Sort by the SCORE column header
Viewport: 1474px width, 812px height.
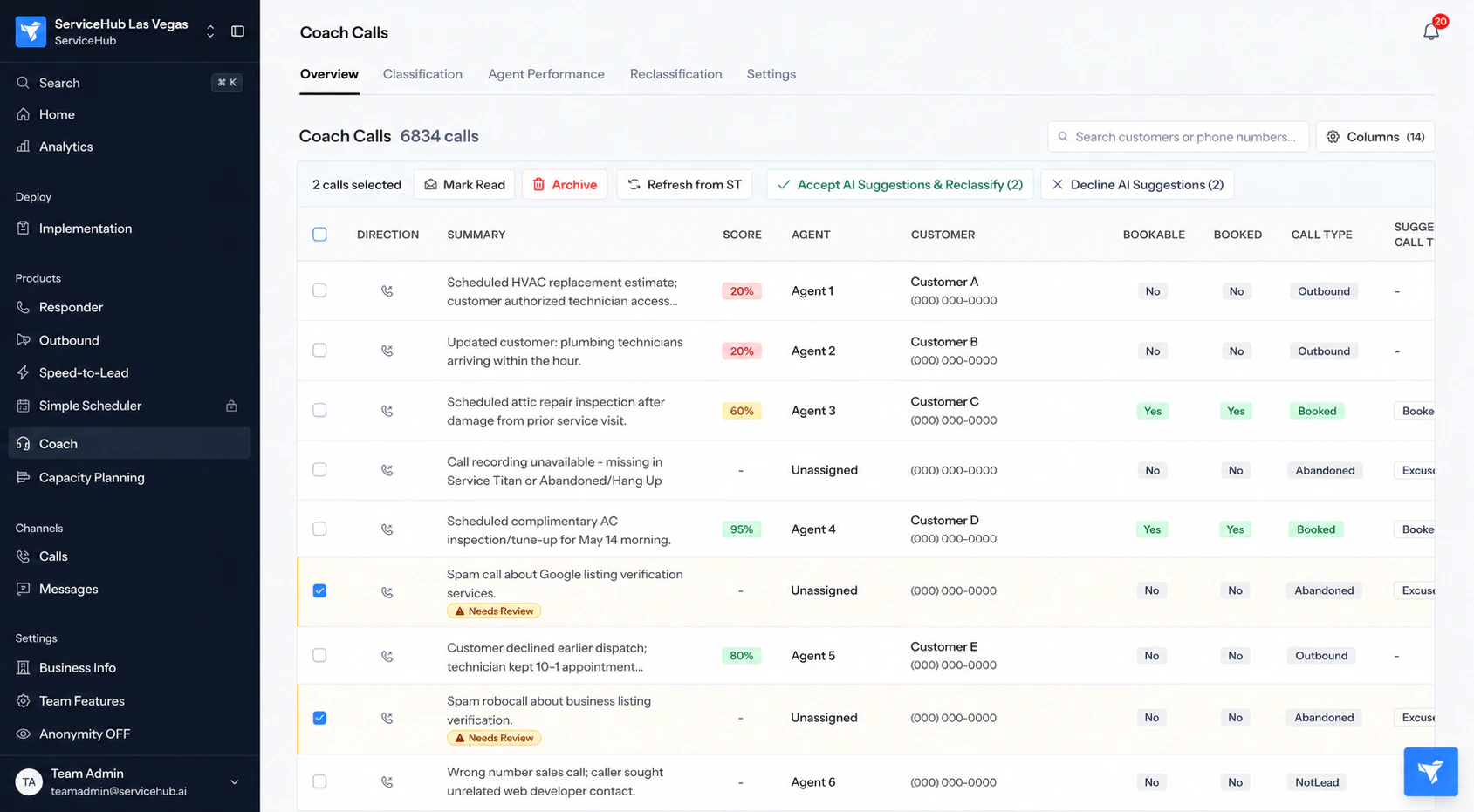point(742,235)
